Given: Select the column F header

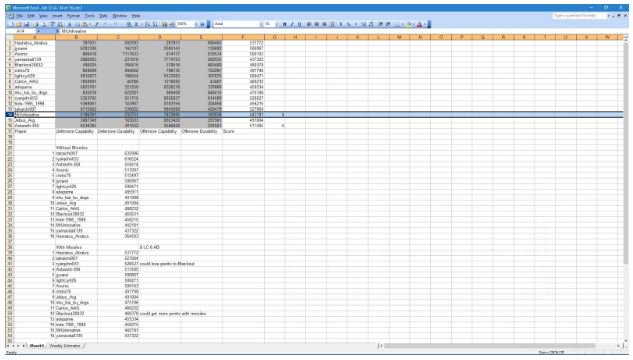Looking at the screenshot, I should pos(243,37).
